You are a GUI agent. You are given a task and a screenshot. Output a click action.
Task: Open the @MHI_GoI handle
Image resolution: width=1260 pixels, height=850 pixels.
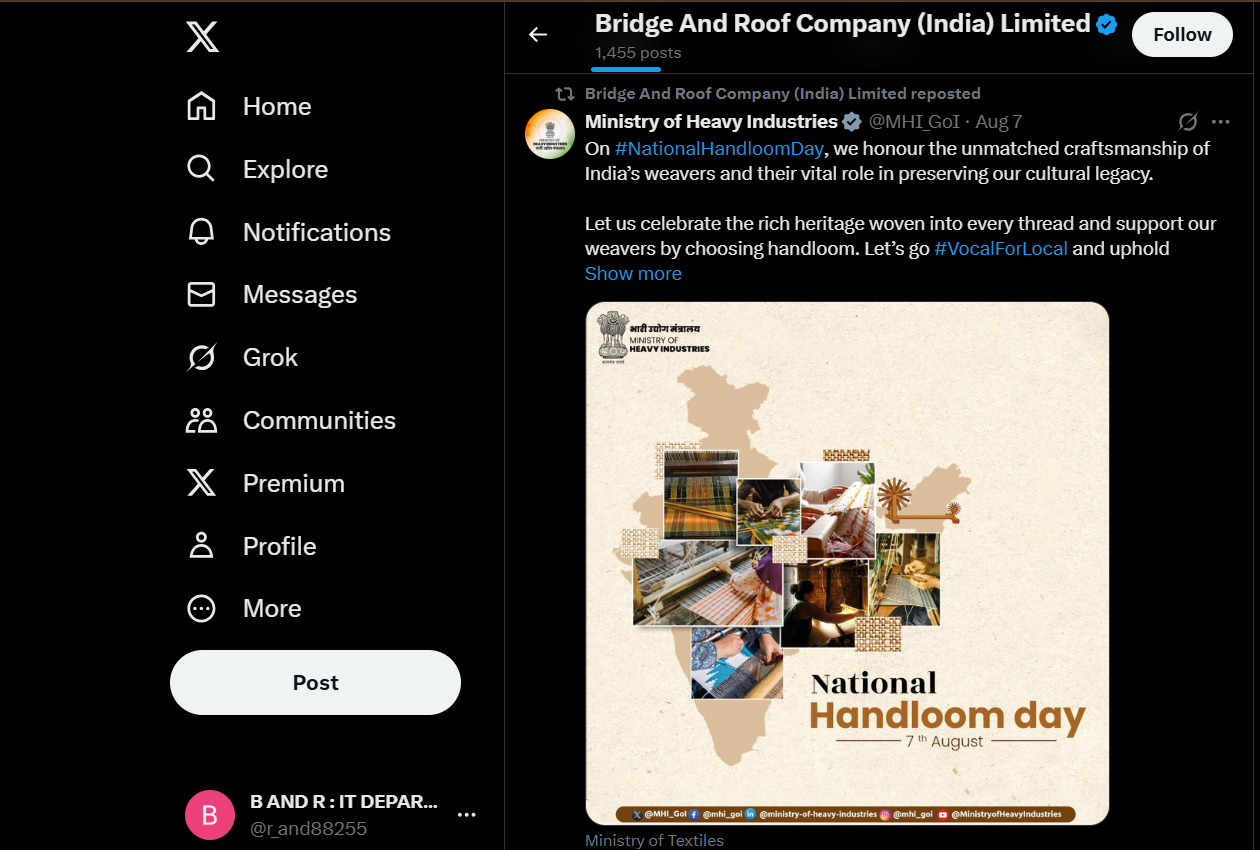(x=914, y=122)
